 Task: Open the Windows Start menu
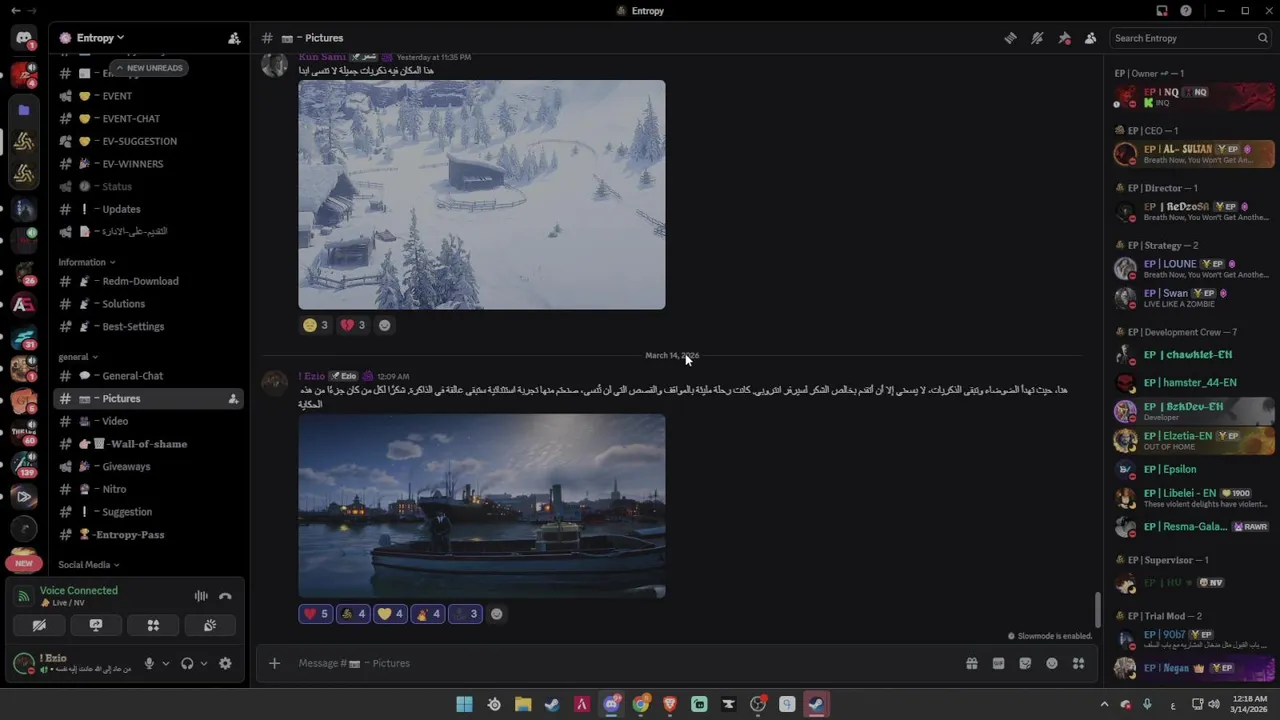[464, 704]
